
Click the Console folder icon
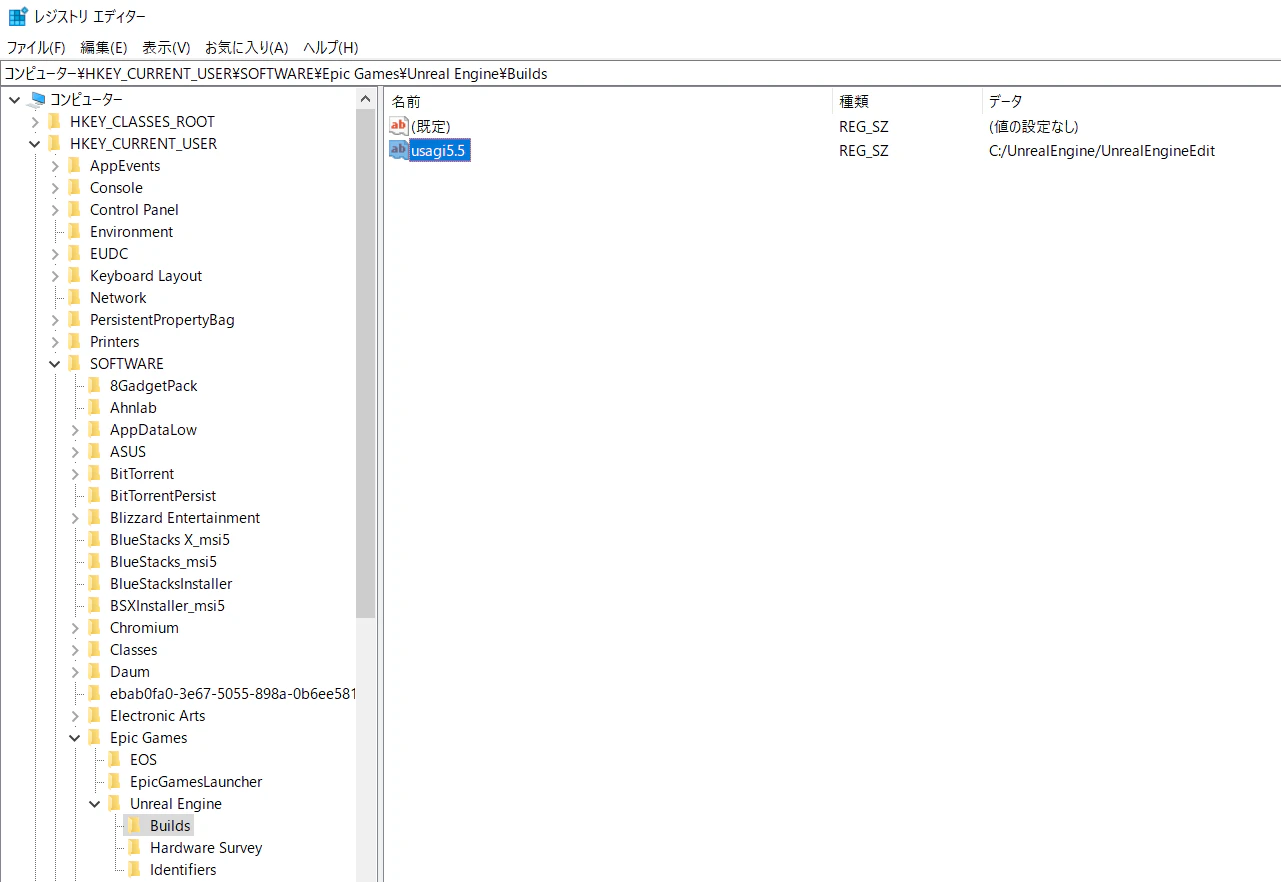point(74,187)
